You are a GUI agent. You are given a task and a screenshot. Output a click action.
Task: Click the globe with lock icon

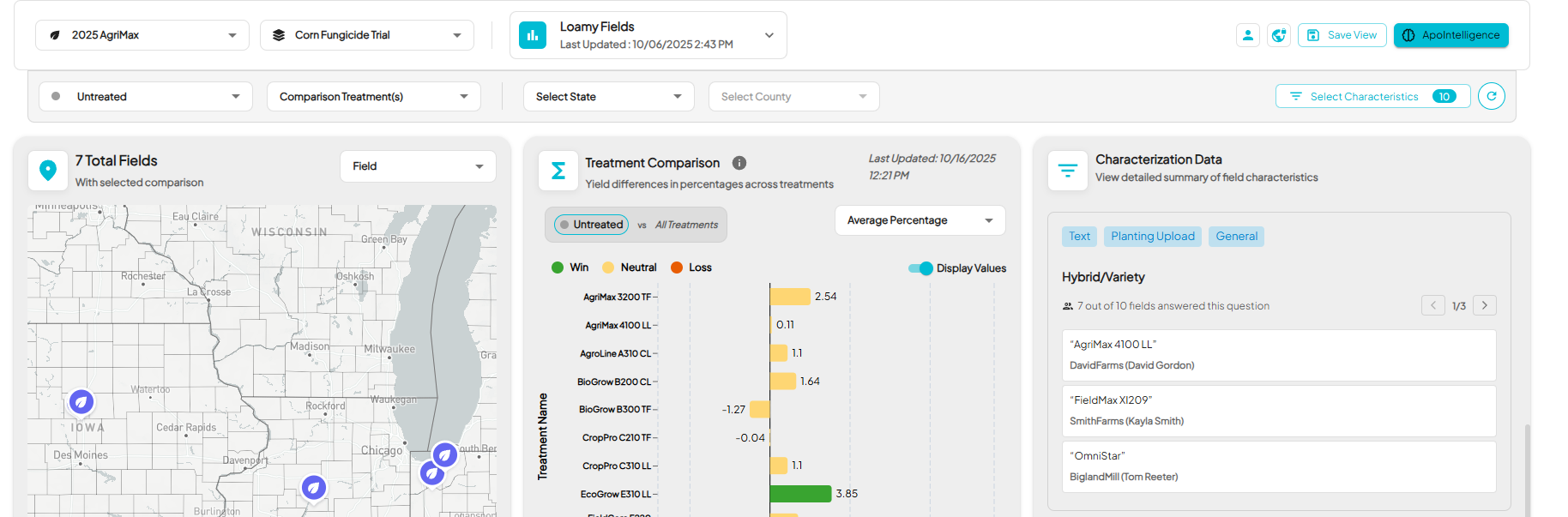[1279, 35]
